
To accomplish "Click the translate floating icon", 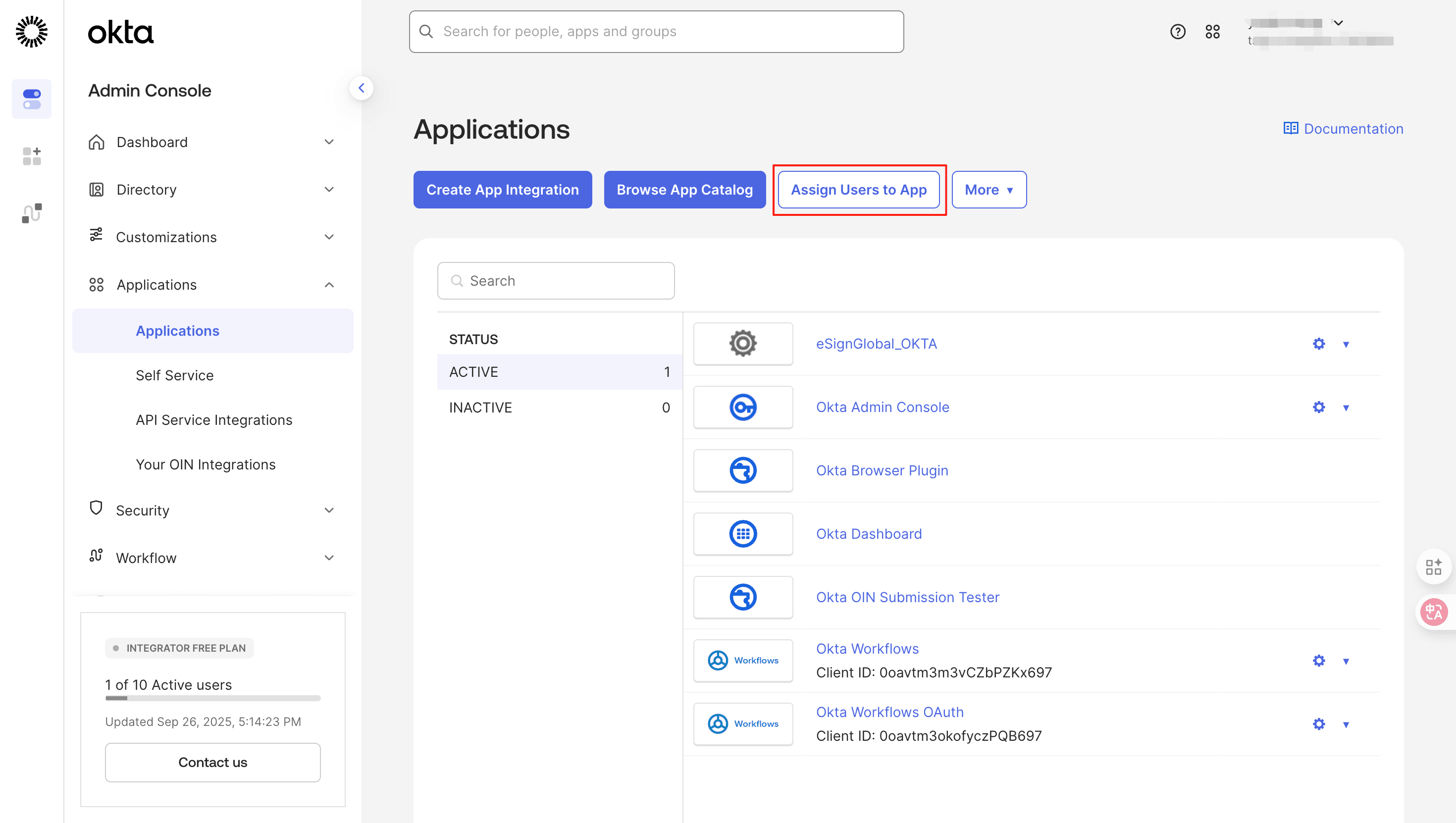I will click(1434, 612).
